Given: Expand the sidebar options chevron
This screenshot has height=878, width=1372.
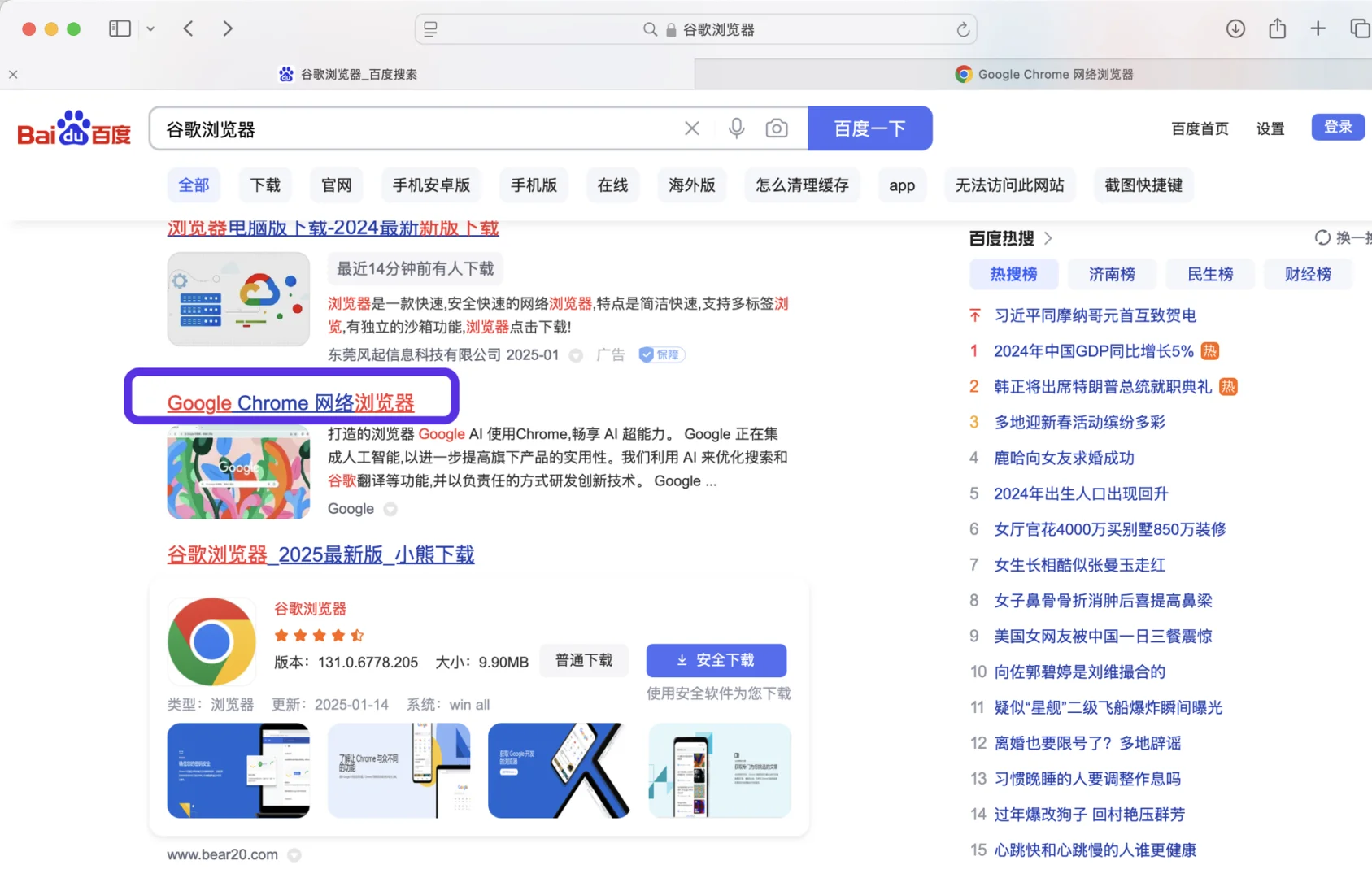Looking at the screenshot, I should point(150,28).
